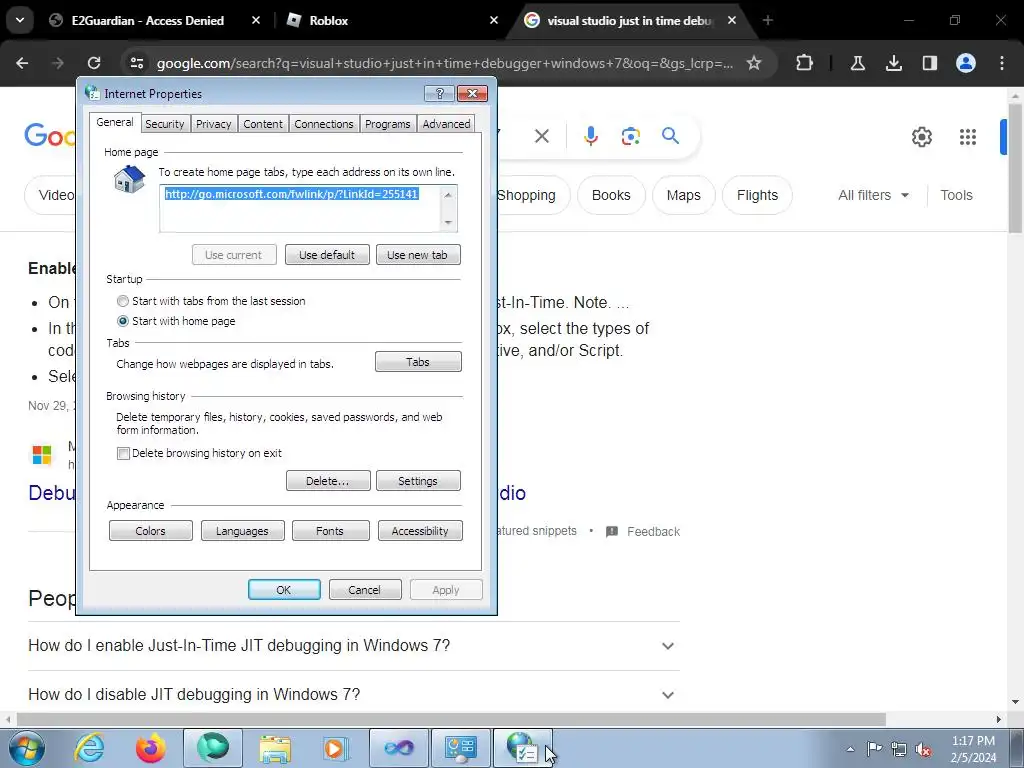This screenshot has height=768, width=1024.
Task: Open Chrome three-dot menu
Action: click(1002, 63)
